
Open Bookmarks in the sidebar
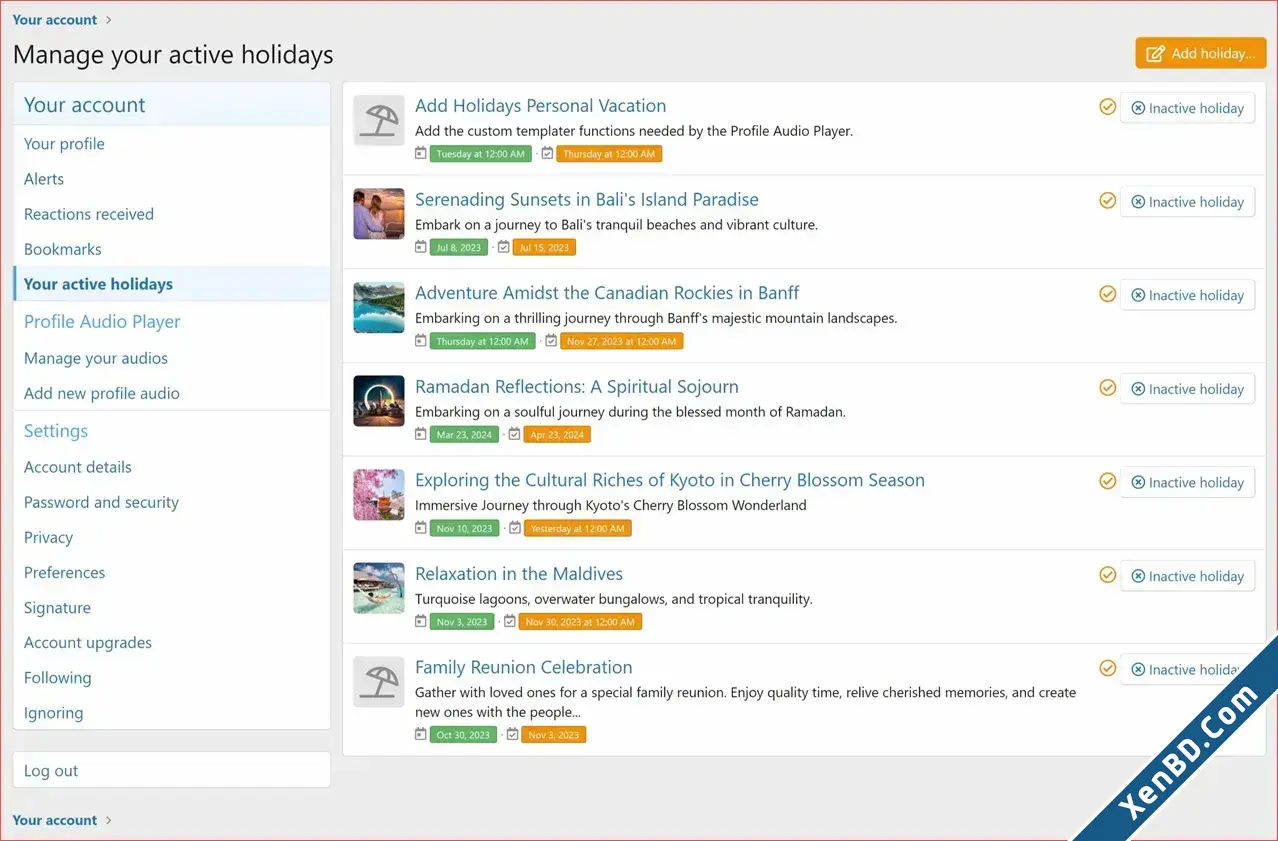(x=63, y=249)
